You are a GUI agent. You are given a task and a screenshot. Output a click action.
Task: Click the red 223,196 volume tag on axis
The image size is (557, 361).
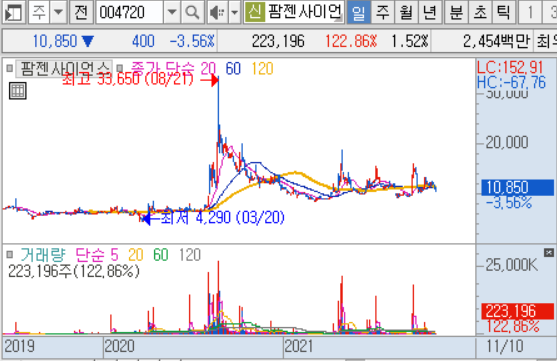point(518,312)
